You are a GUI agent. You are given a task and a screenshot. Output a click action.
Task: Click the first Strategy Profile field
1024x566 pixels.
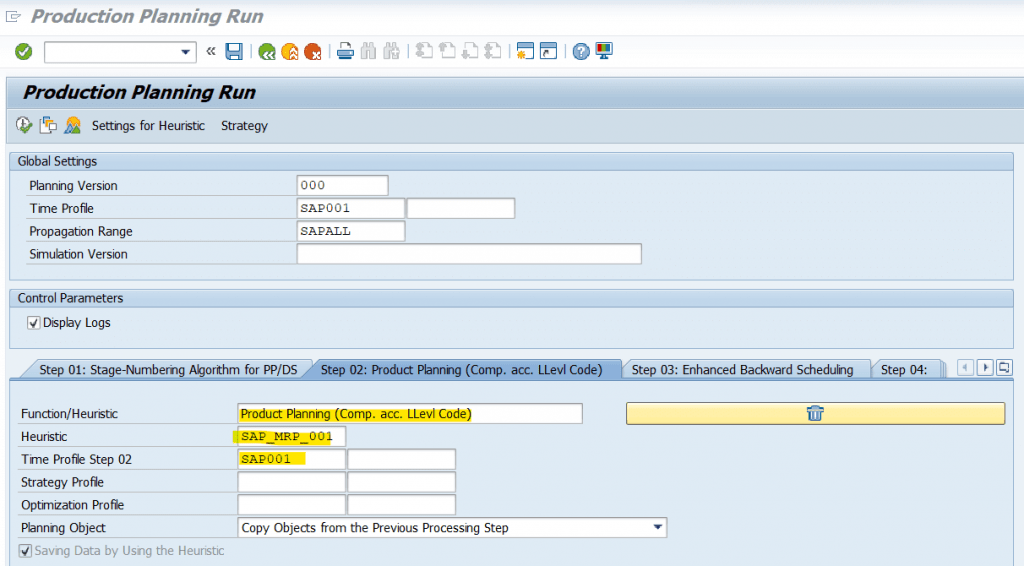(291, 482)
